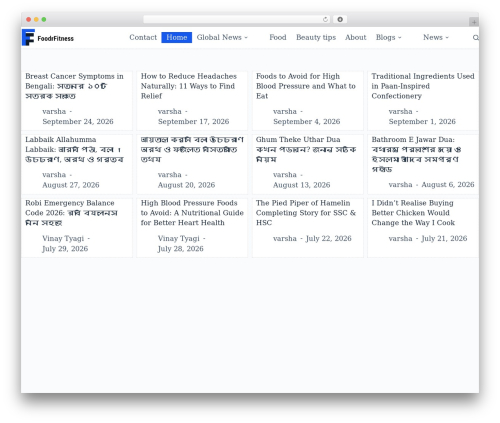The image size is (500, 423).
Task: Open Bathroom E Jawar Dua article
Action: (416, 154)
